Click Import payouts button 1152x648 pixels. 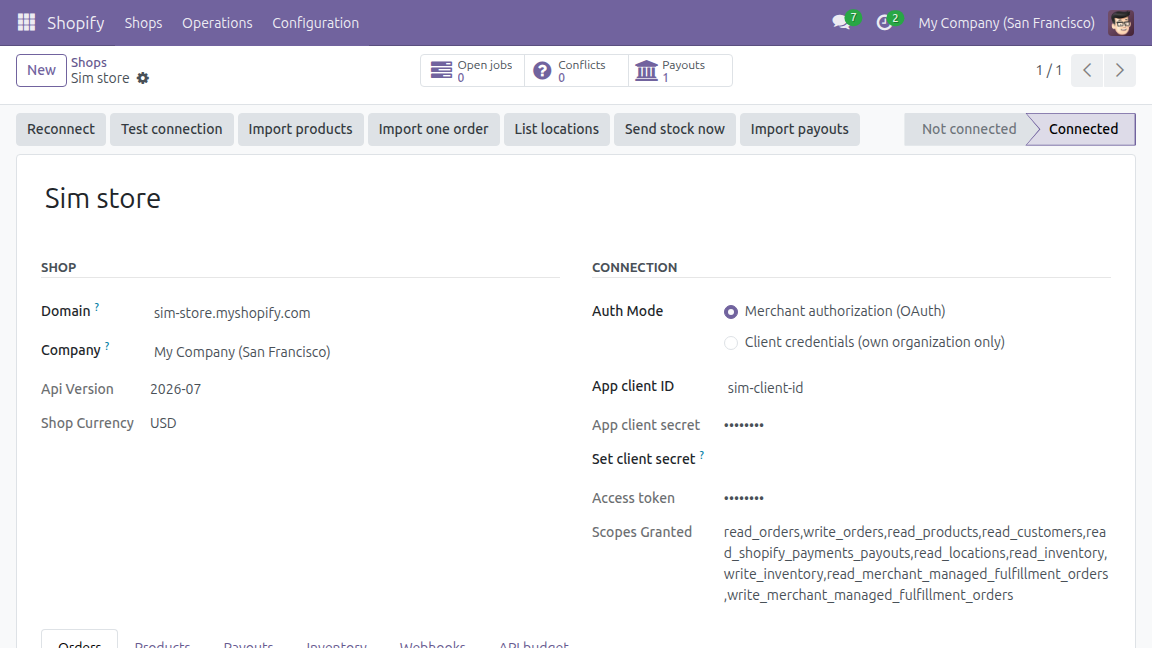pos(799,129)
